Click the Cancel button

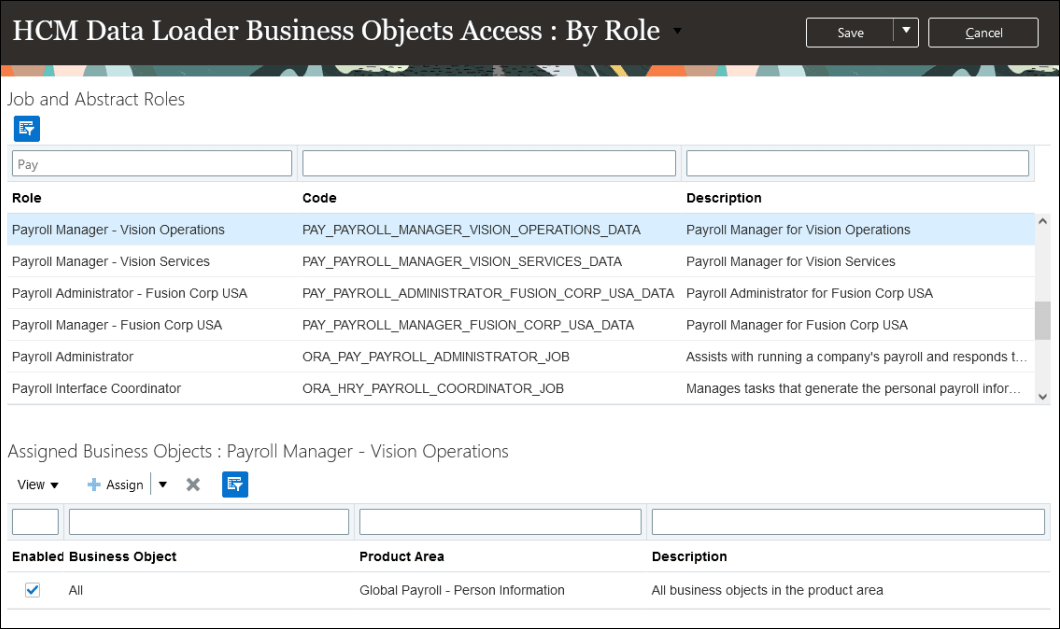pos(982,31)
